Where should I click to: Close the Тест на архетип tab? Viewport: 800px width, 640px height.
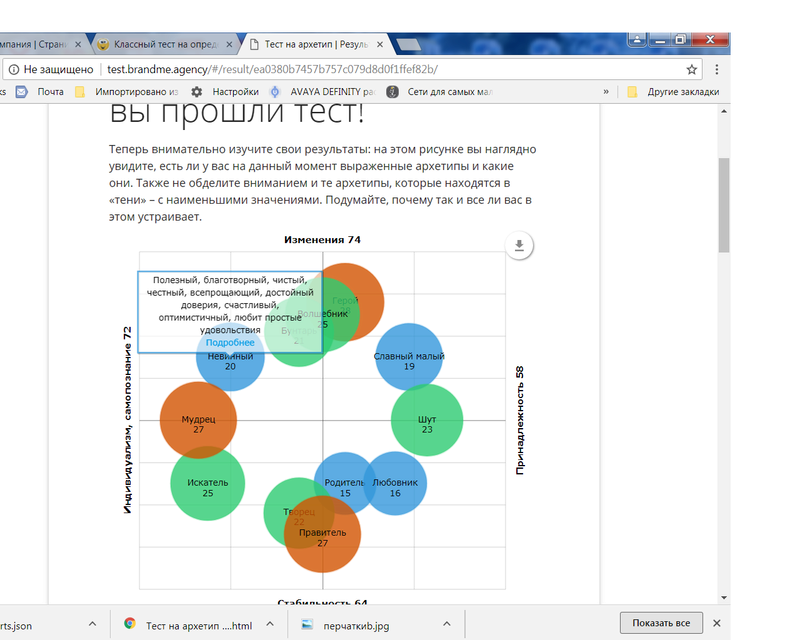(x=380, y=44)
